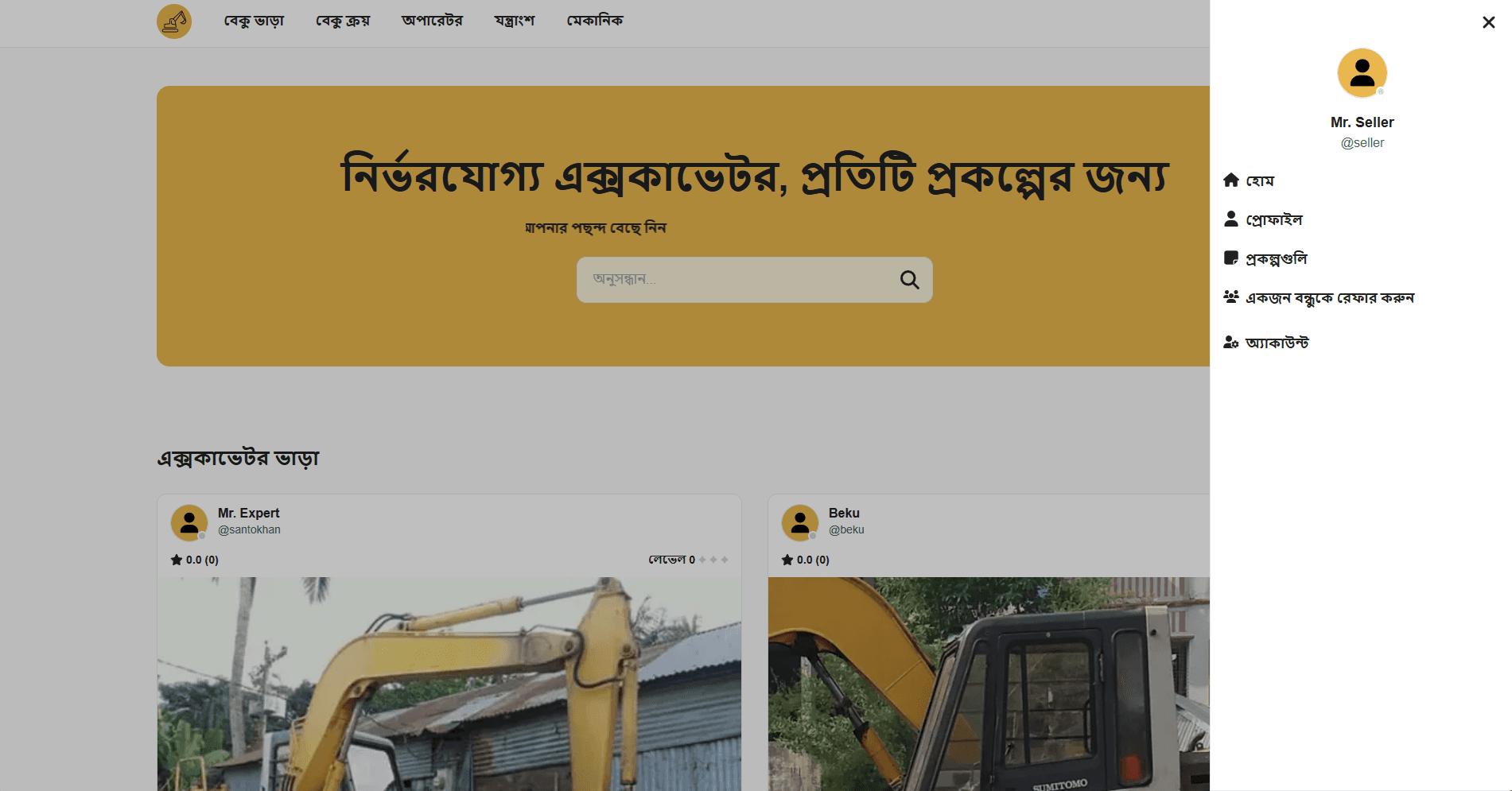Click the account icon in the sidebar
The height and width of the screenshot is (791, 1512).
(x=1231, y=342)
